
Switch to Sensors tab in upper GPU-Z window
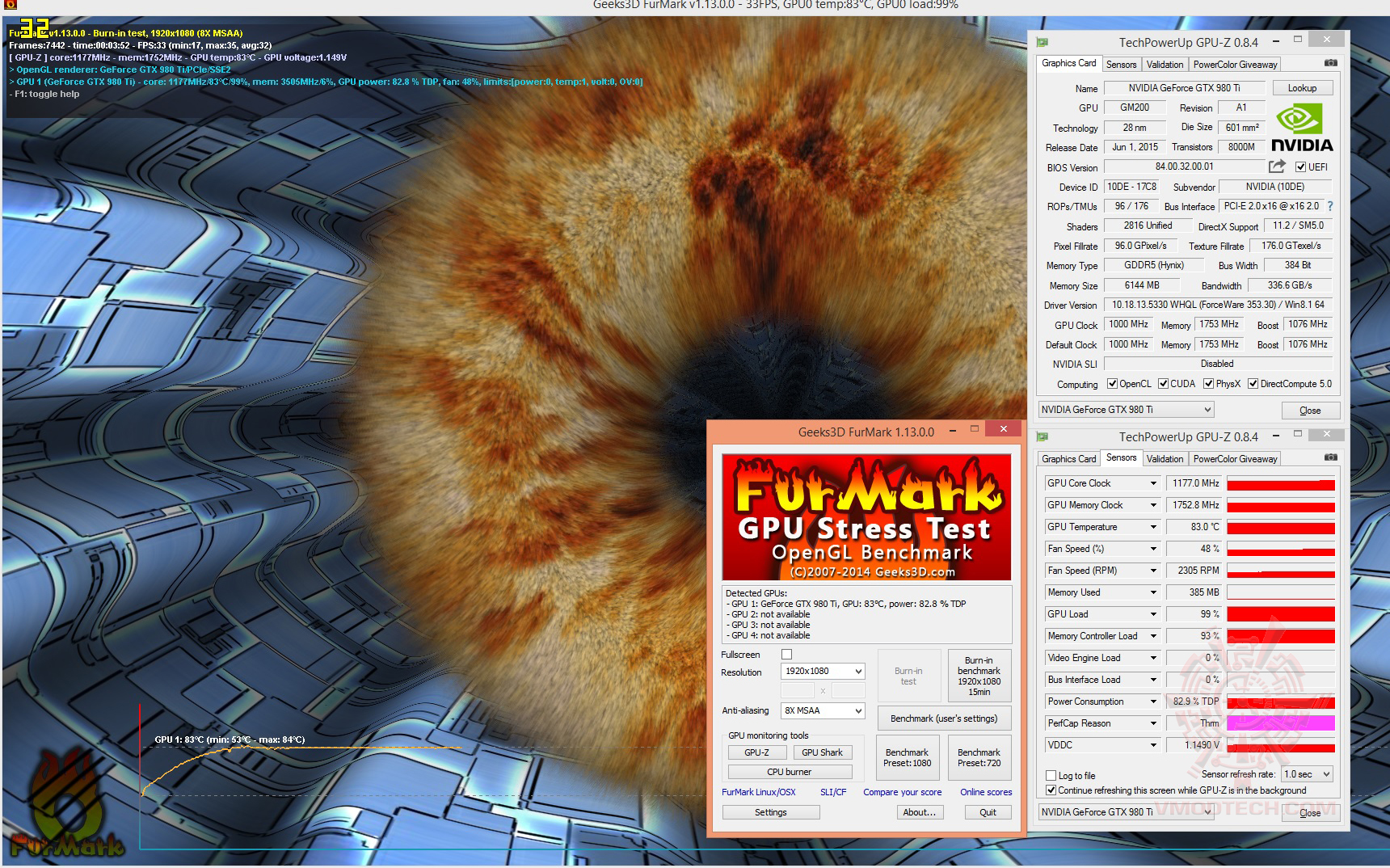(1121, 65)
